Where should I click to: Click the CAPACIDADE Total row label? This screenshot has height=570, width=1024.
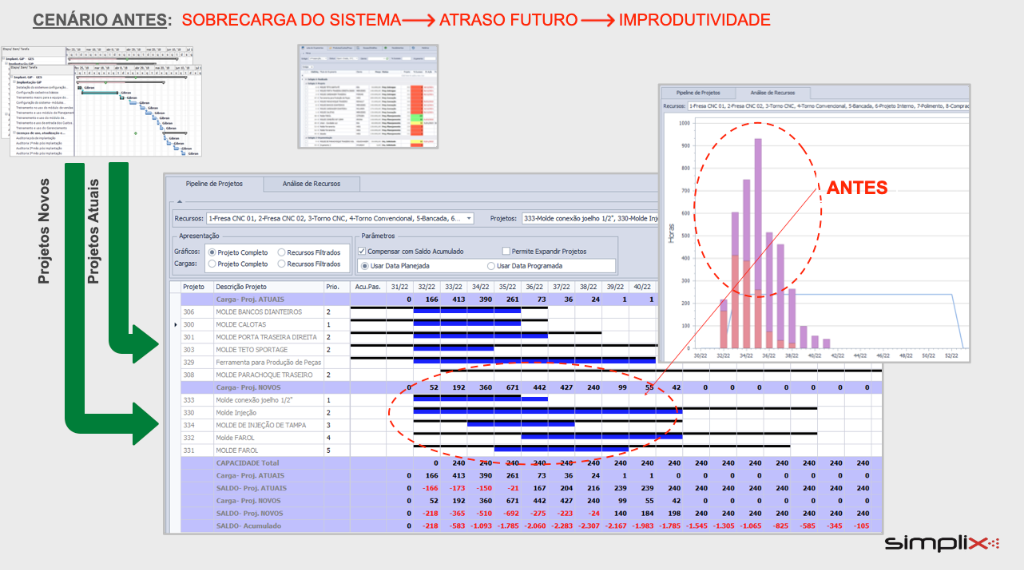click(247, 463)
